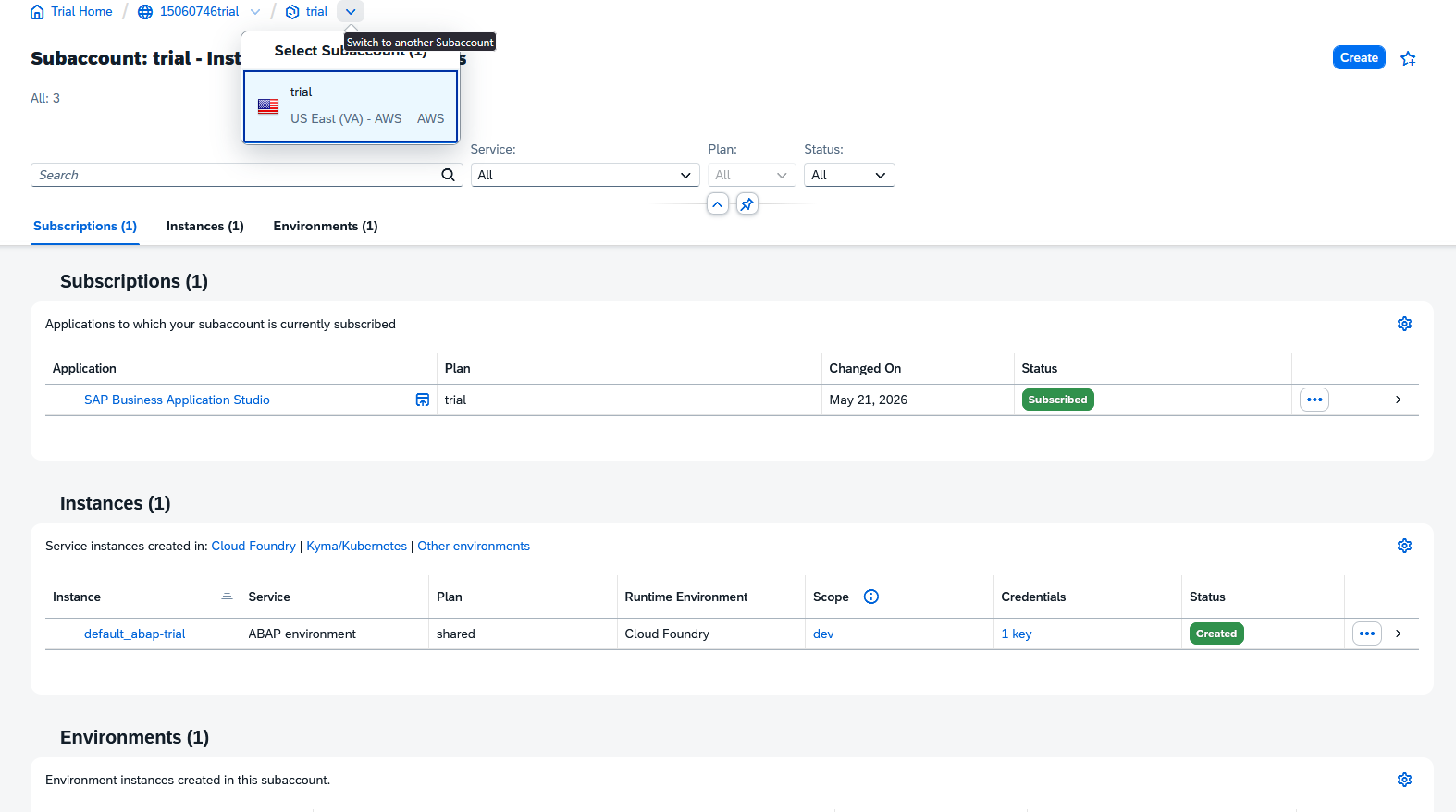Click the shared plan cell
The image size is (1456, 812).
[456, 634]
